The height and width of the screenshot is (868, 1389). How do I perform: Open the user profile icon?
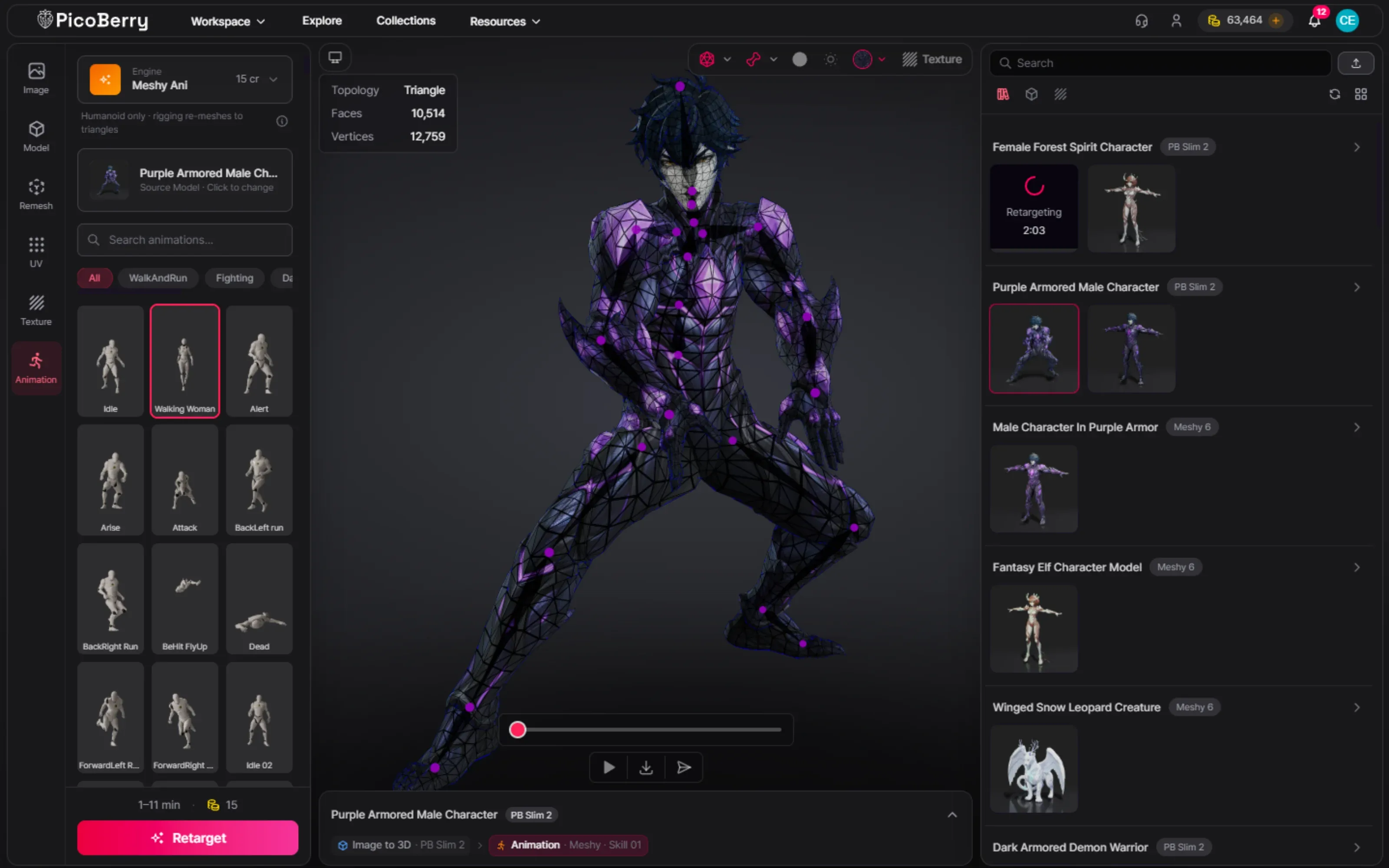pos(1176,21)
